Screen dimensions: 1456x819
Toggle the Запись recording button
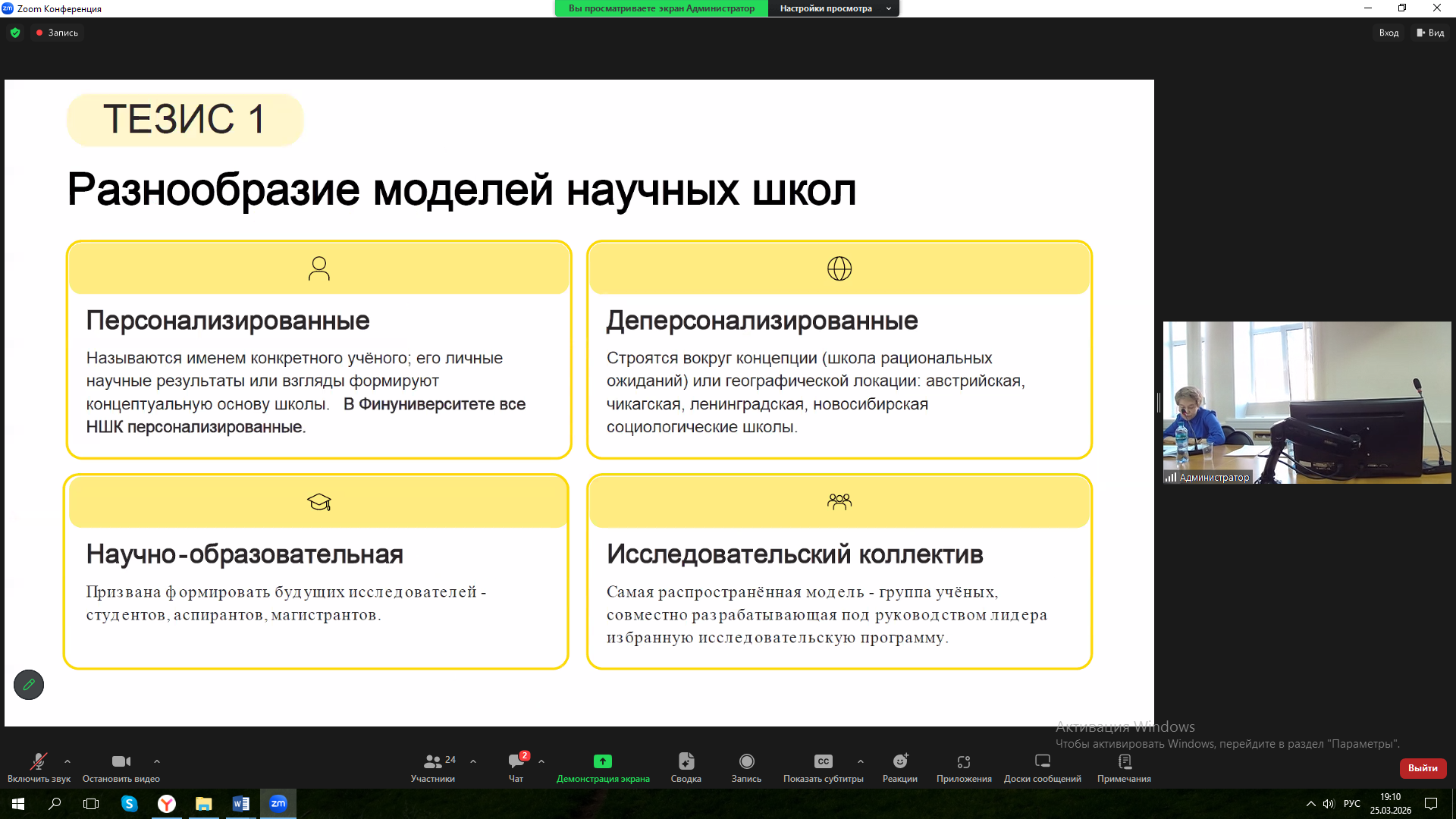746,767
